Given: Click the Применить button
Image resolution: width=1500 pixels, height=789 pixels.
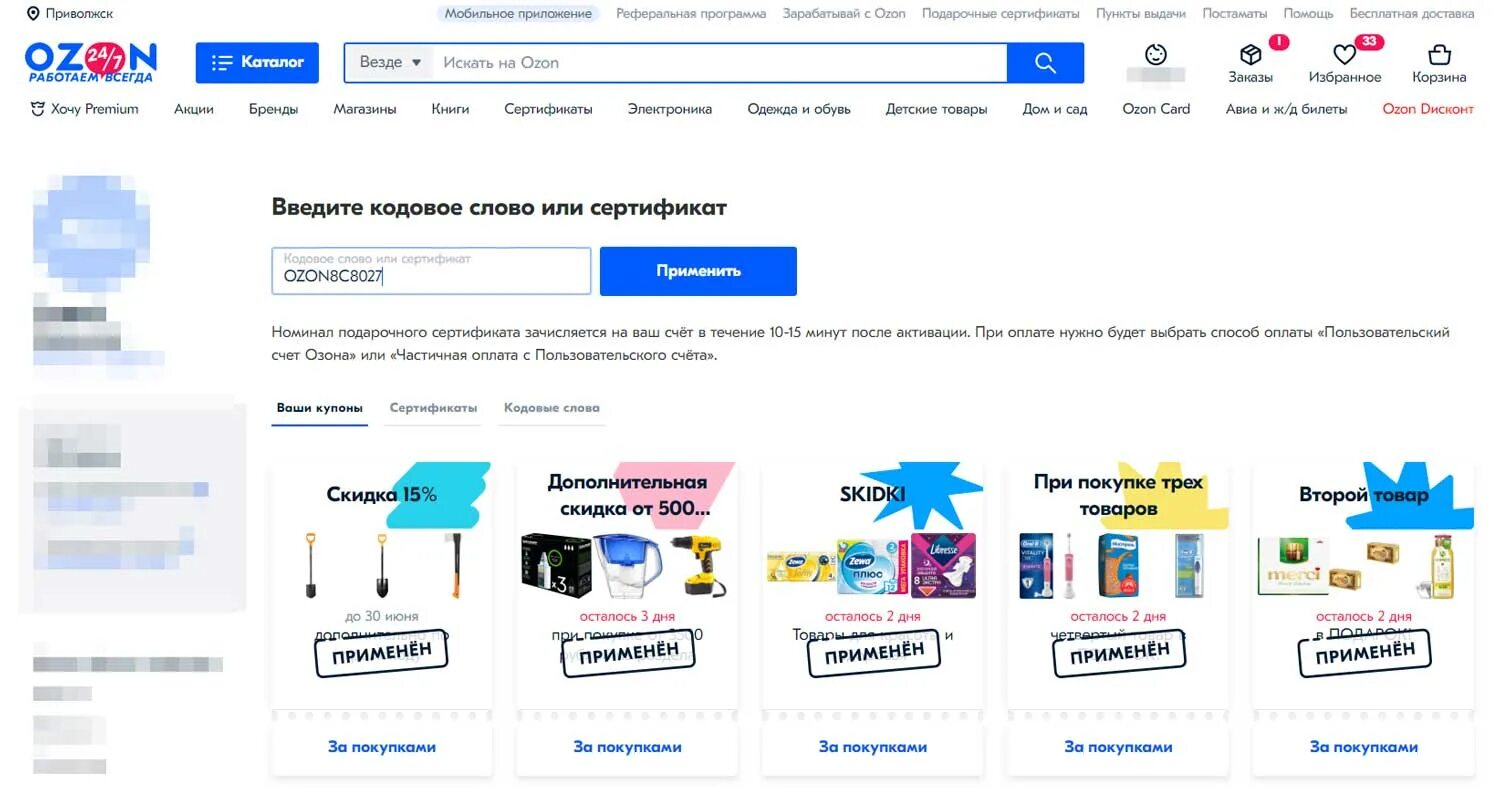Looking at the screenshot, I should 698,271.
